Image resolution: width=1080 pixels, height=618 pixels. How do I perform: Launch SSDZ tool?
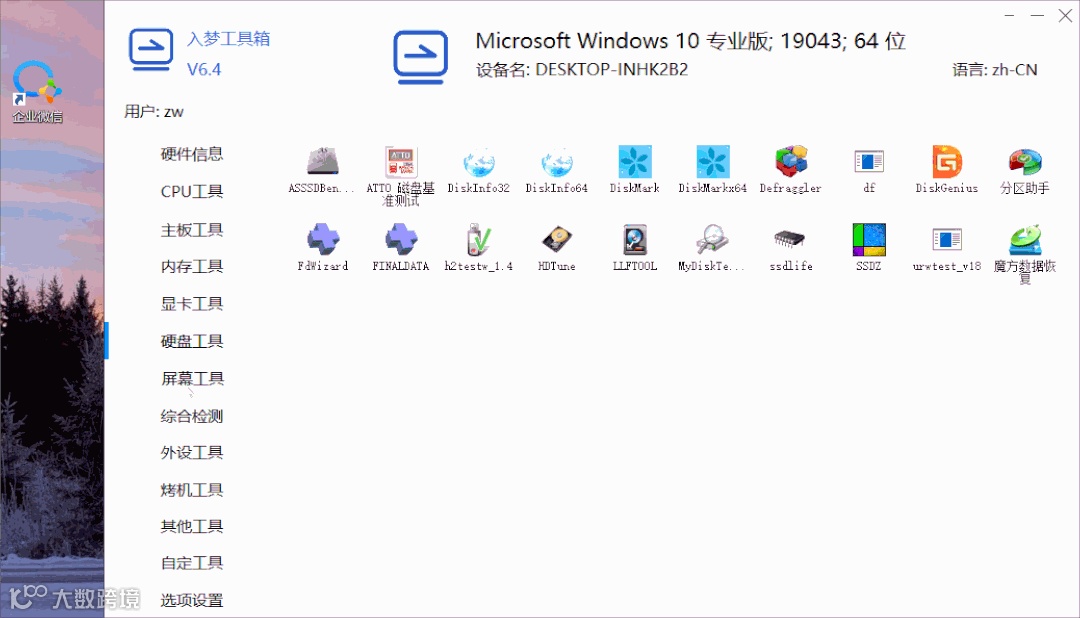[869, 247]
